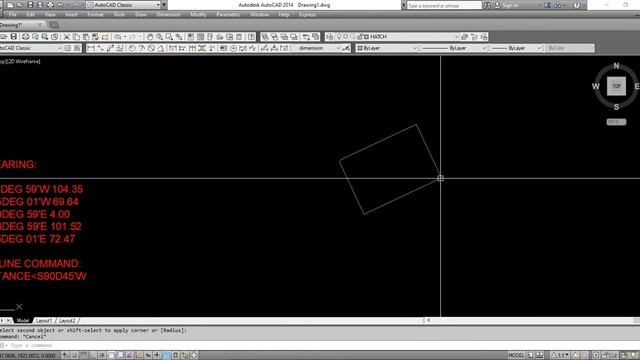Image resolution: width=640 pixels, height=360 pixels.
Task: Open the Format menu
Action: coord(96,15)
